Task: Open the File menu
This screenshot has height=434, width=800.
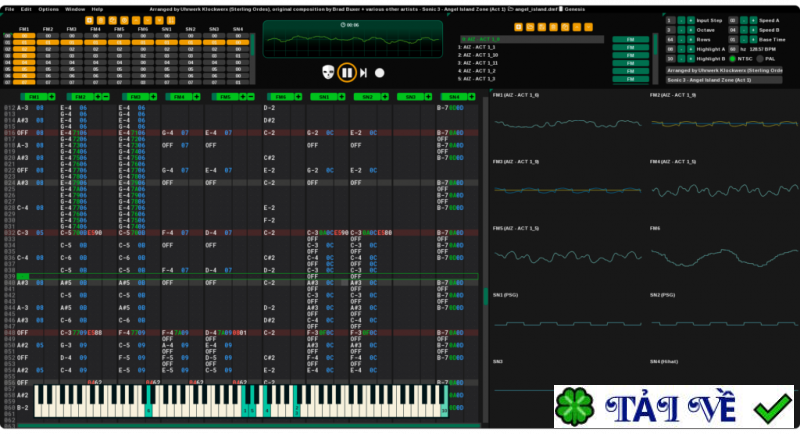Action: 10,8
